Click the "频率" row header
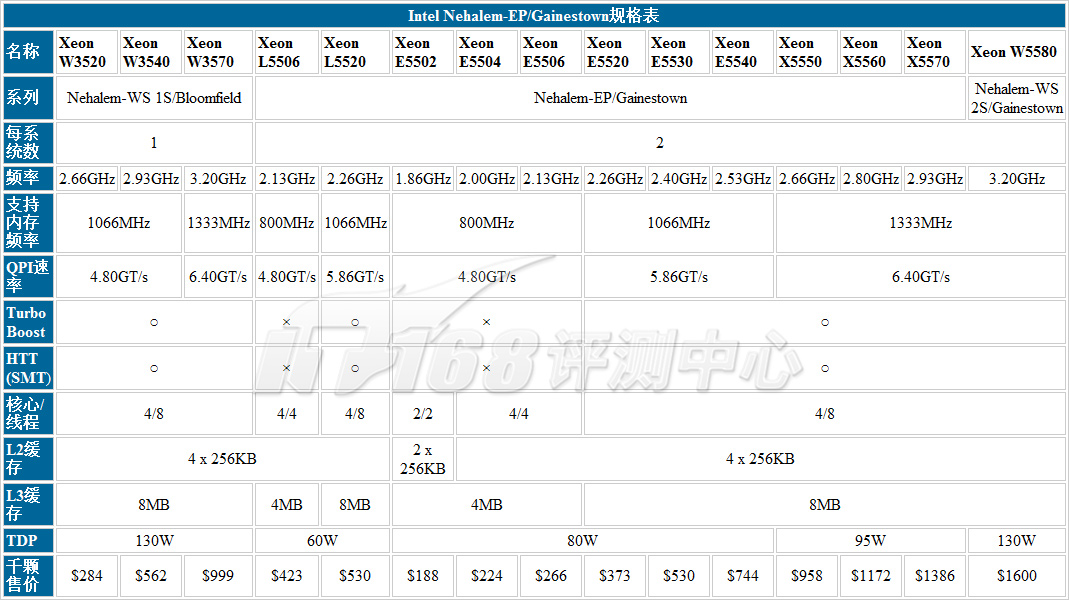1069x600 pixels. [28, 179]
